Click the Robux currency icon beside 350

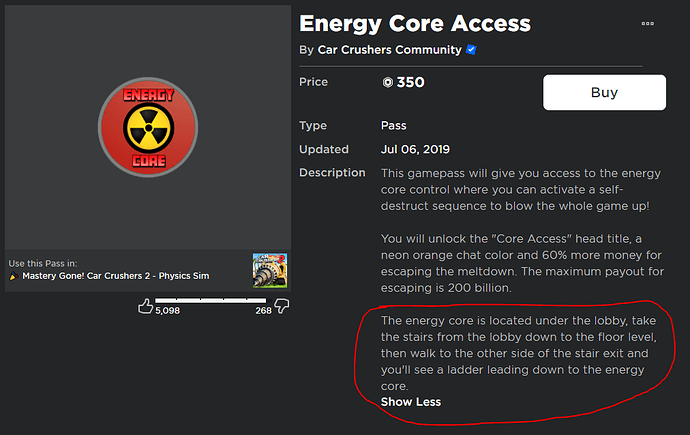tap(387, 83)
